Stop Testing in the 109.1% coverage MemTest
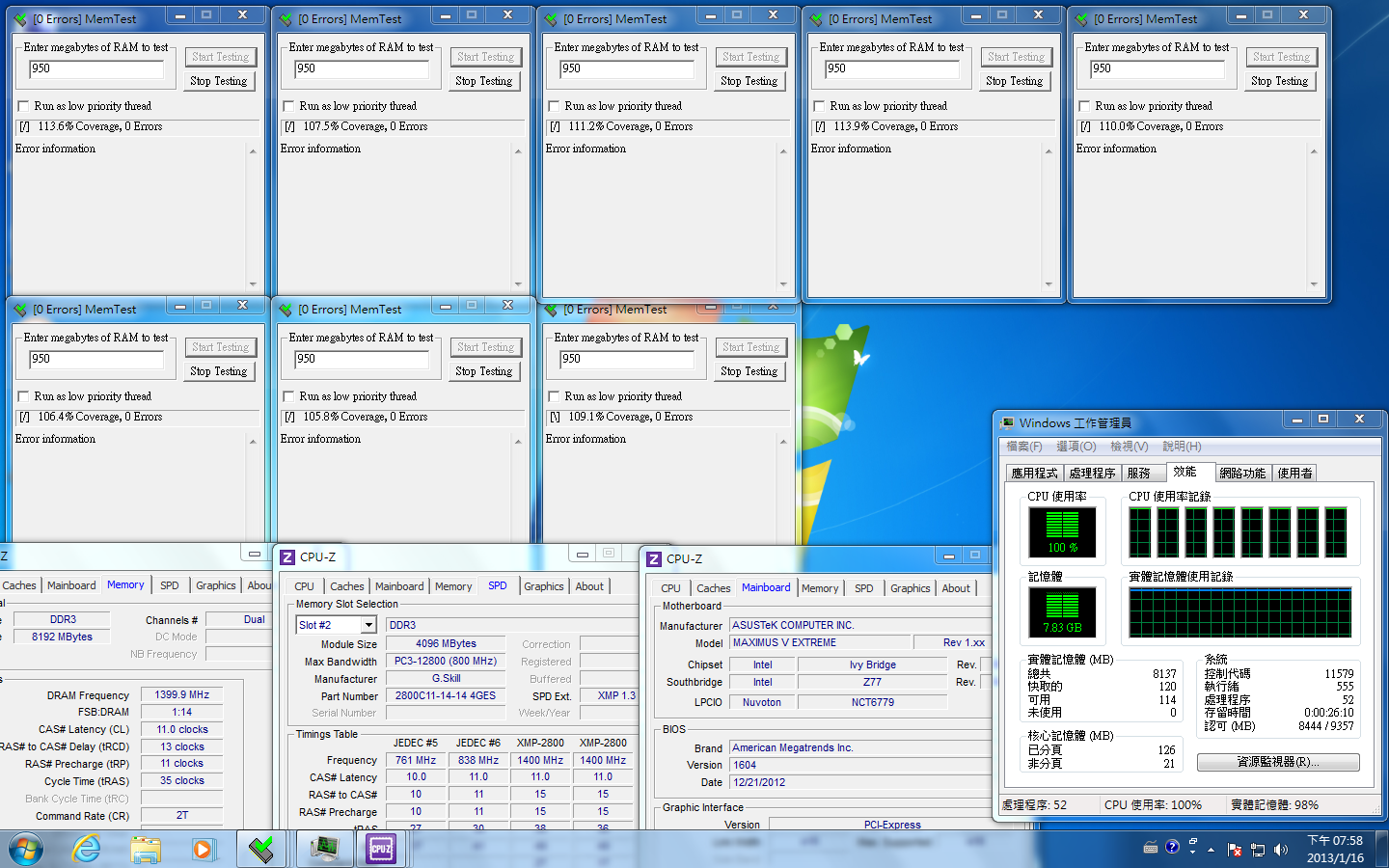This screenshot has height=868, width=1389. pos(749,371)
